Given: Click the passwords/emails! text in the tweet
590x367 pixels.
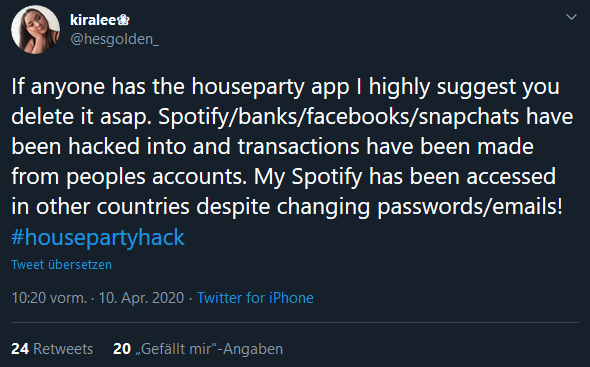Looking at the screenshot, I should click(x=470, y=207).
